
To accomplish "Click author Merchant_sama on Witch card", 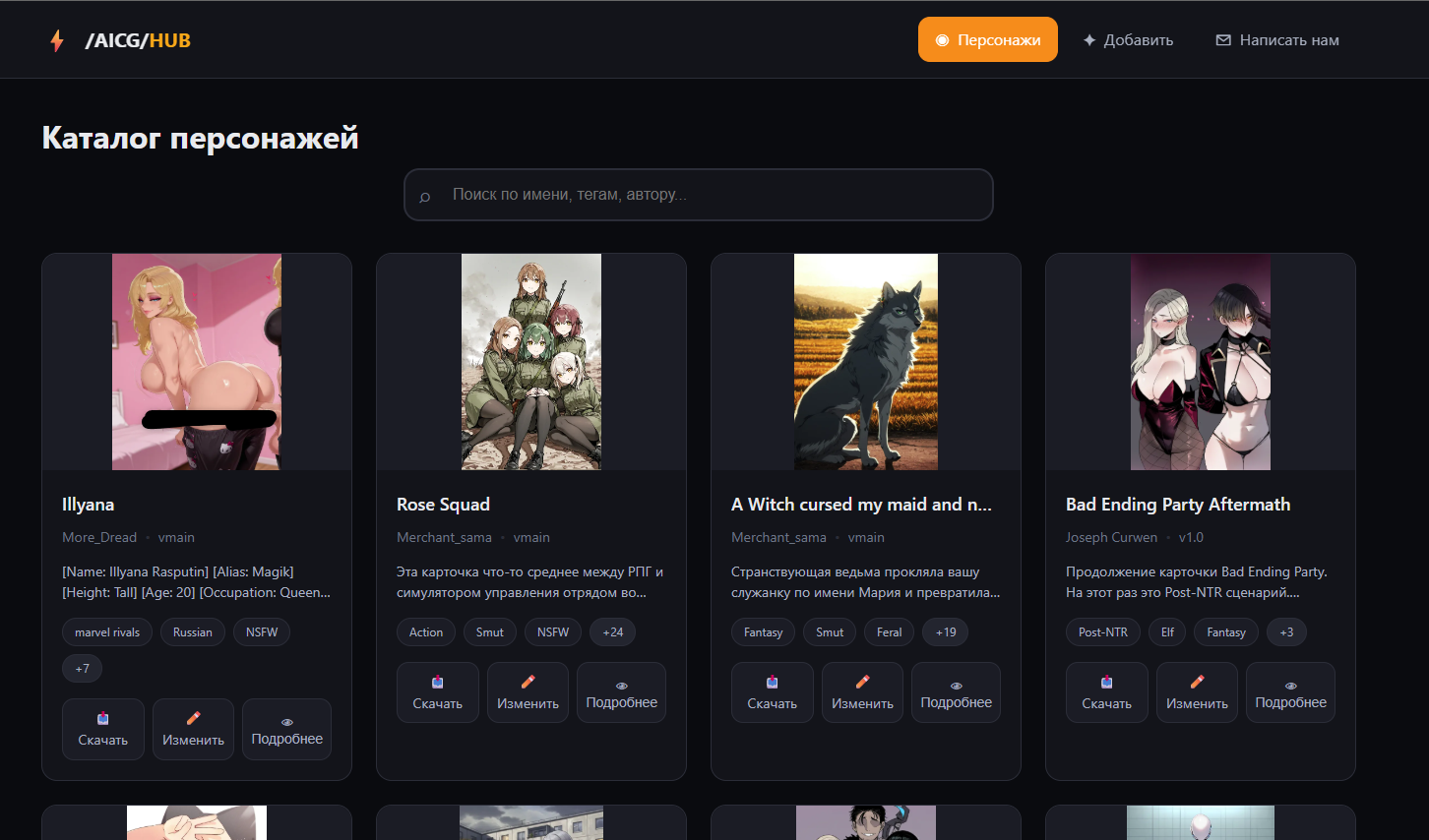I will [778, 537].
